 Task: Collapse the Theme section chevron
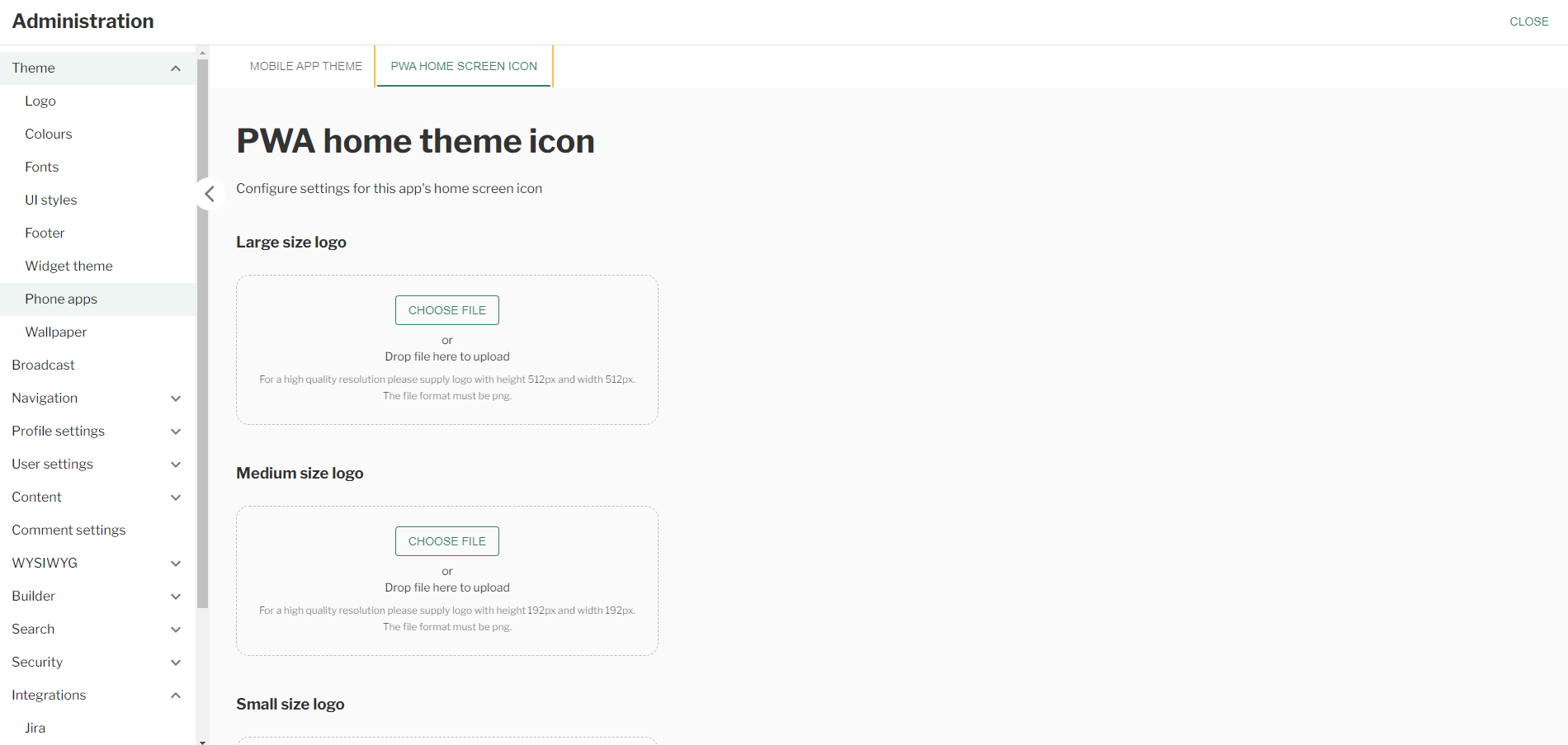coord(176,68)
